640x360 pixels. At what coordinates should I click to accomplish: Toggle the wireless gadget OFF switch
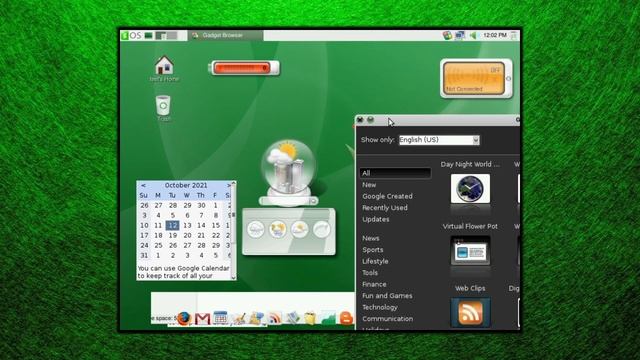click(x=495, y=70)
